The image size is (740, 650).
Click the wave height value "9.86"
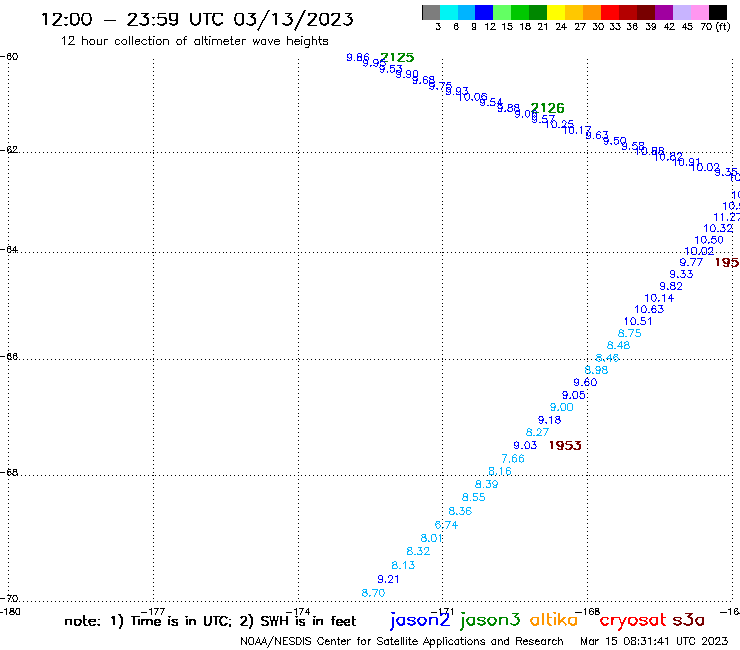(x=358, y=58)
